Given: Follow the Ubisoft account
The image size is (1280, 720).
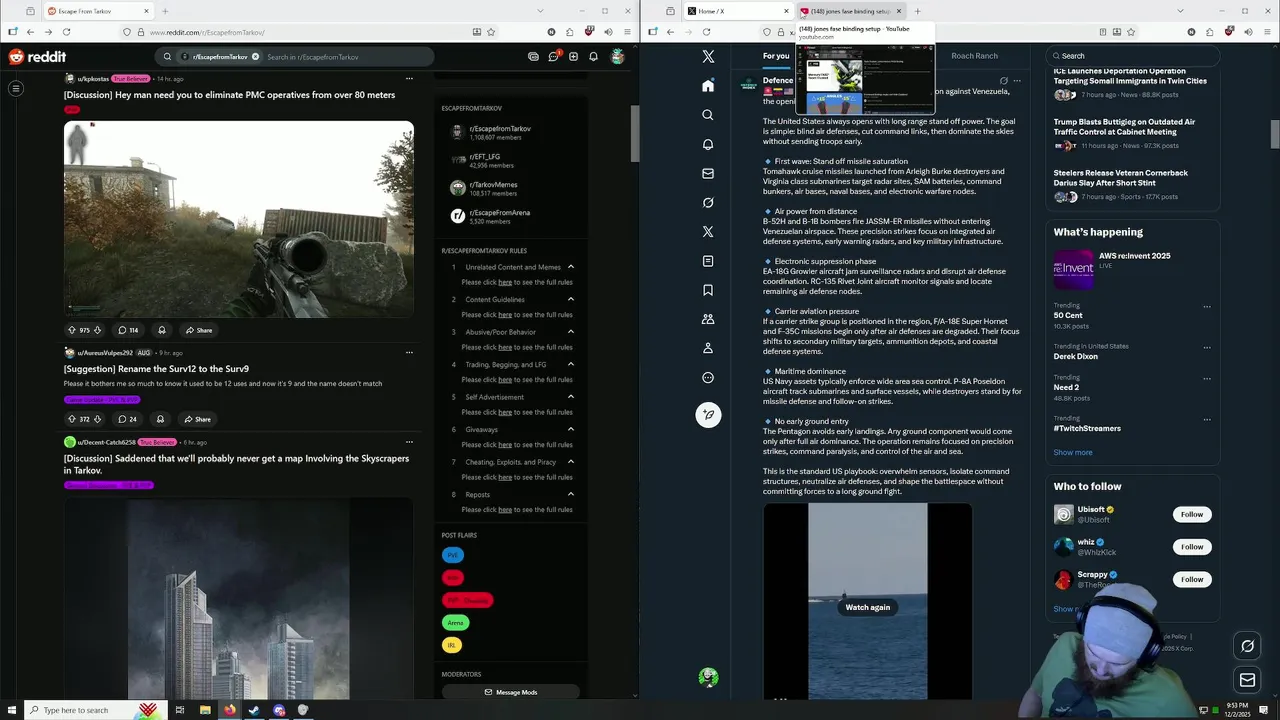Looking at the screenshot, I should point(1192,514).
